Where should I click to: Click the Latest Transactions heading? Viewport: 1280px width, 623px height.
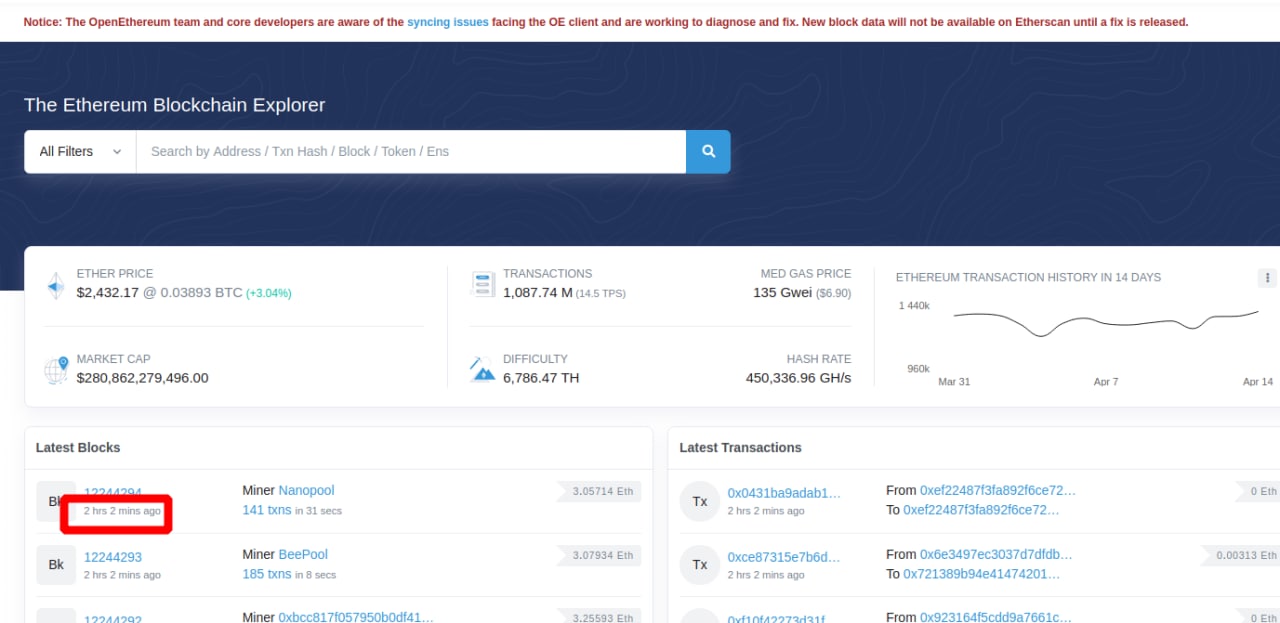point(740,447)
